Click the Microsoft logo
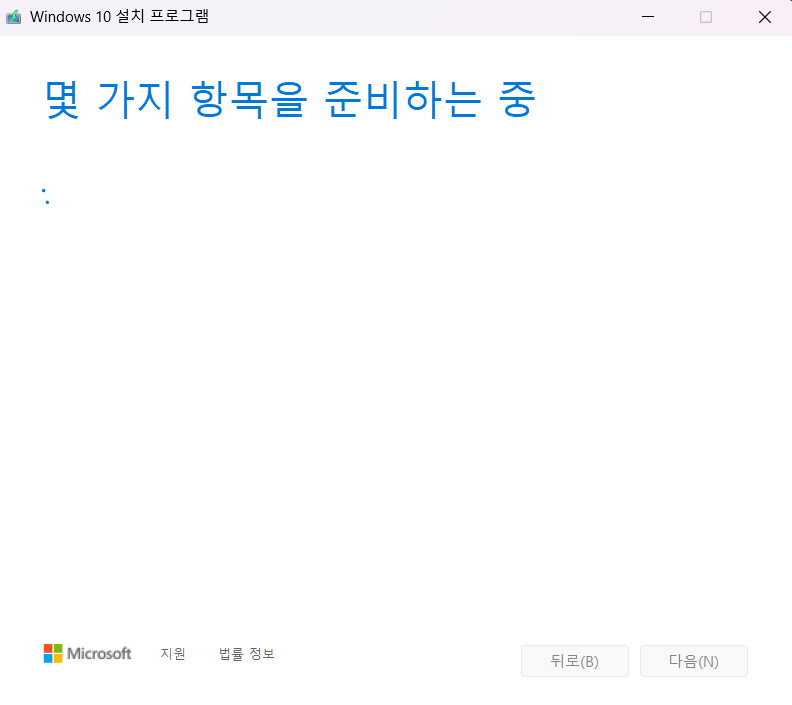792x705 pixels. (87, 653)
